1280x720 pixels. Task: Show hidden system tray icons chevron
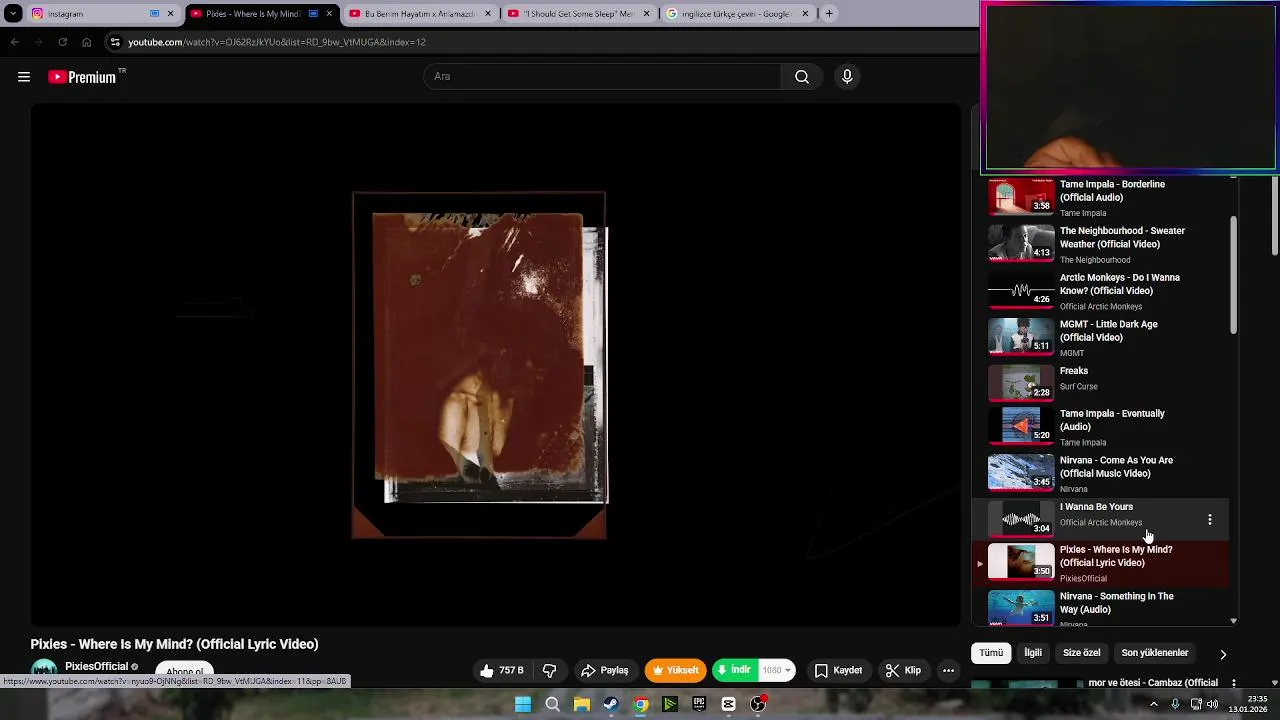coord(1153,704)
